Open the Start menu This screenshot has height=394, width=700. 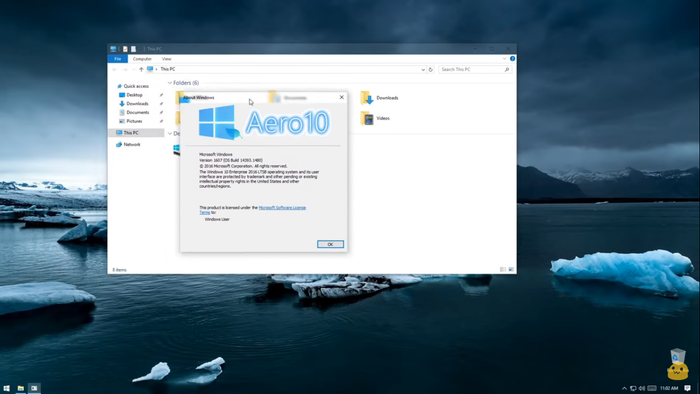click(6, 388)
